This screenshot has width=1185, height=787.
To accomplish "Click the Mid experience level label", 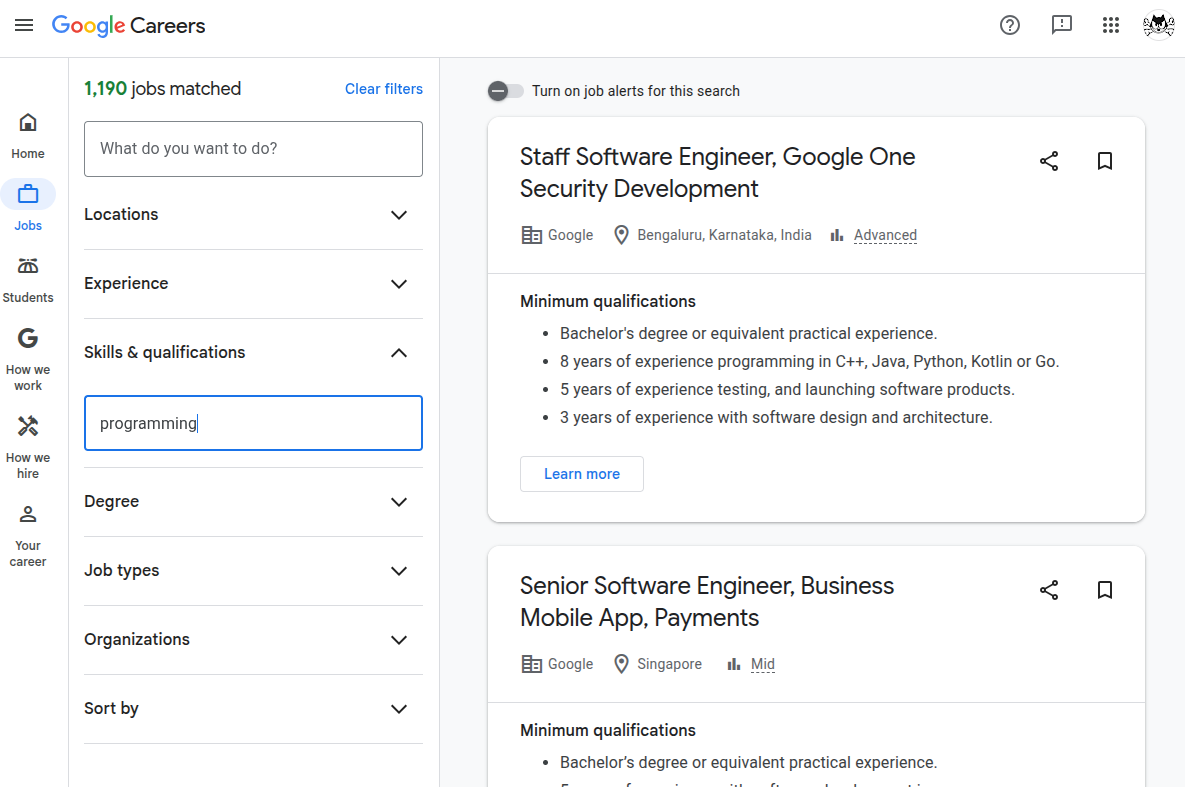I will coord(763,664).
